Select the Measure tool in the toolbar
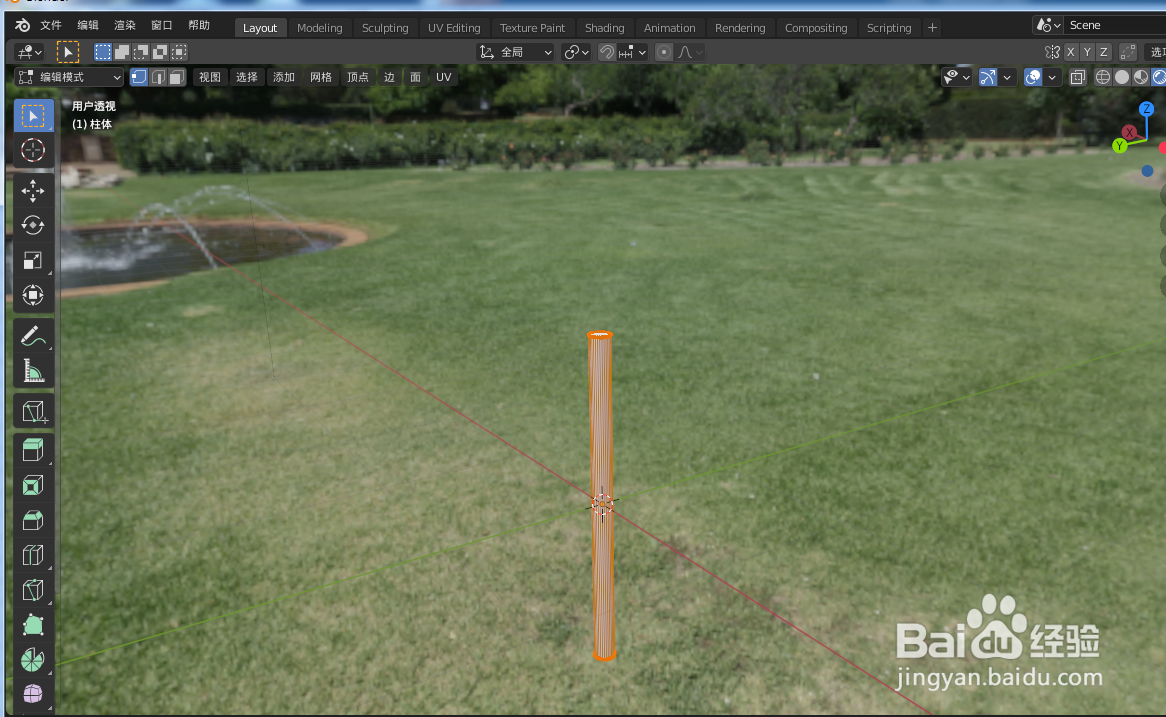 click(x=33, y=370)
